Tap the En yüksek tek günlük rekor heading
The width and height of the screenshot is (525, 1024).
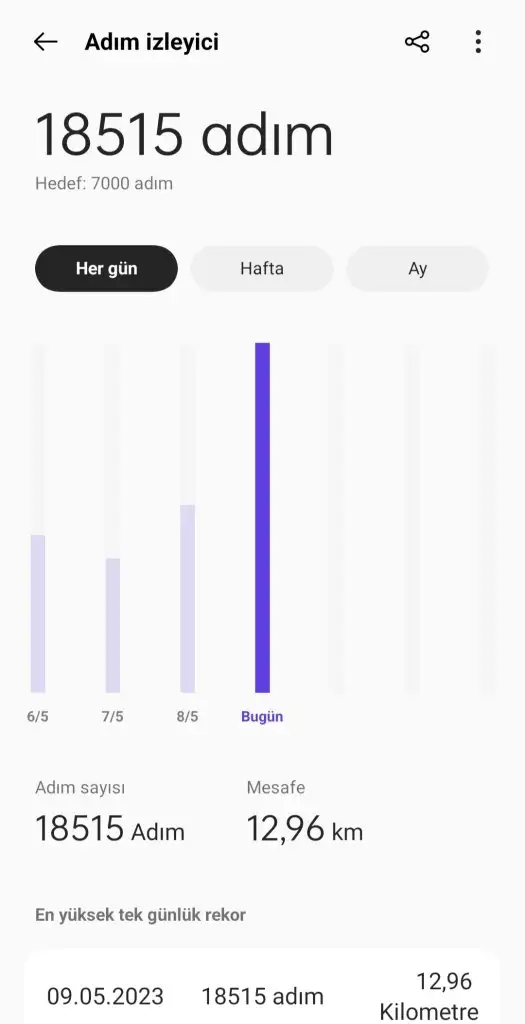pyautogui.click(x=140, y=915)
